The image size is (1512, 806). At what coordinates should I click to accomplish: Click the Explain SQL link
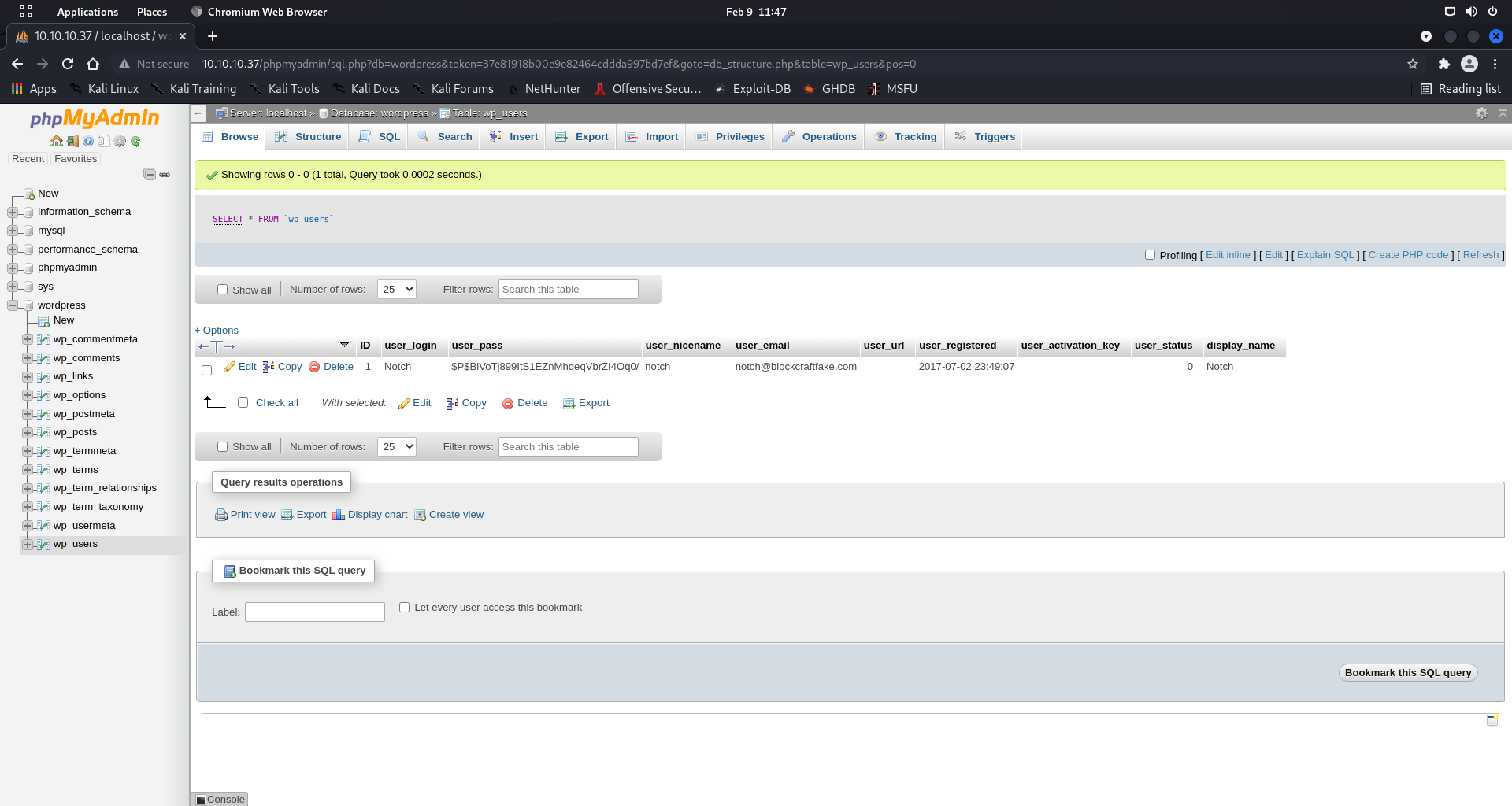tap(1325, 255)
